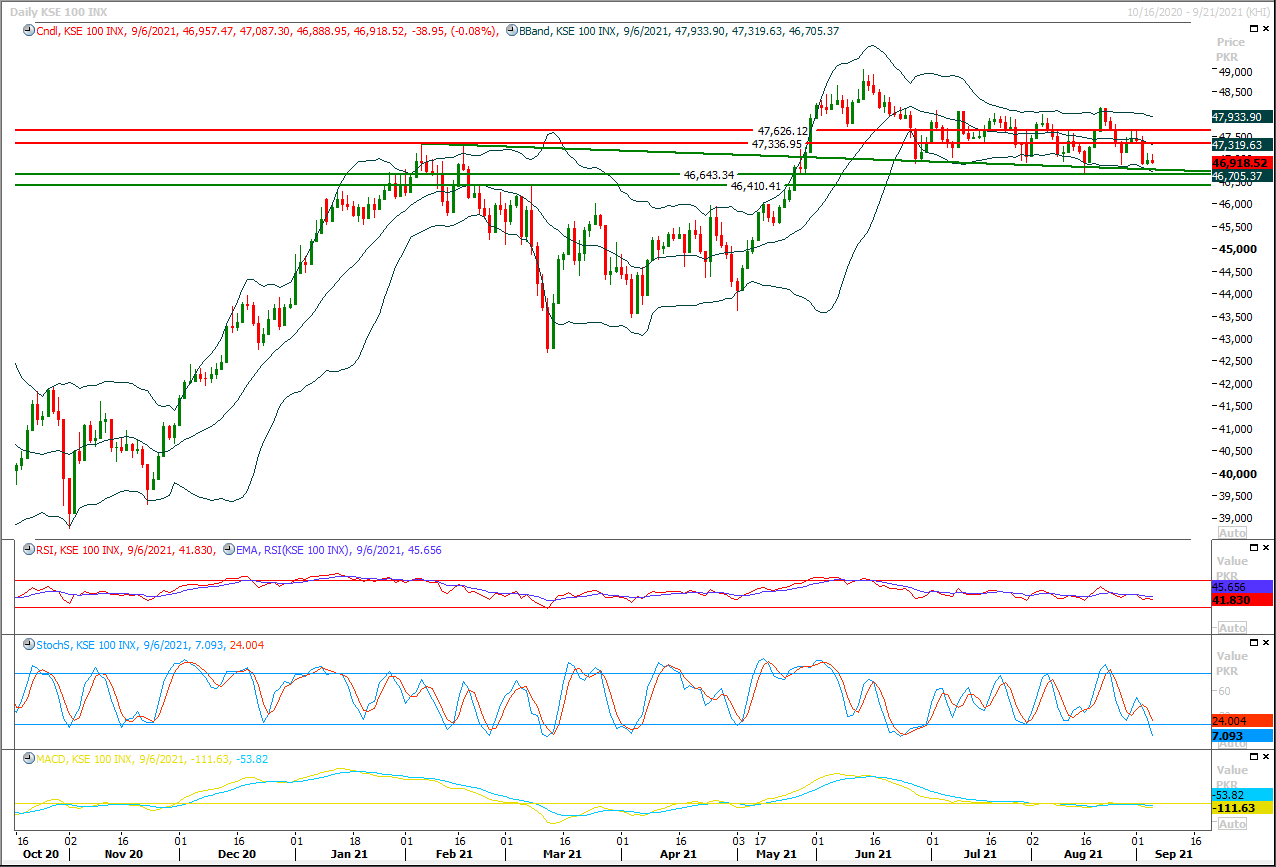This screenshot has height=867, width=1276.
Task: Click the Feb 21 month label
Action: (x=454, y=855)
